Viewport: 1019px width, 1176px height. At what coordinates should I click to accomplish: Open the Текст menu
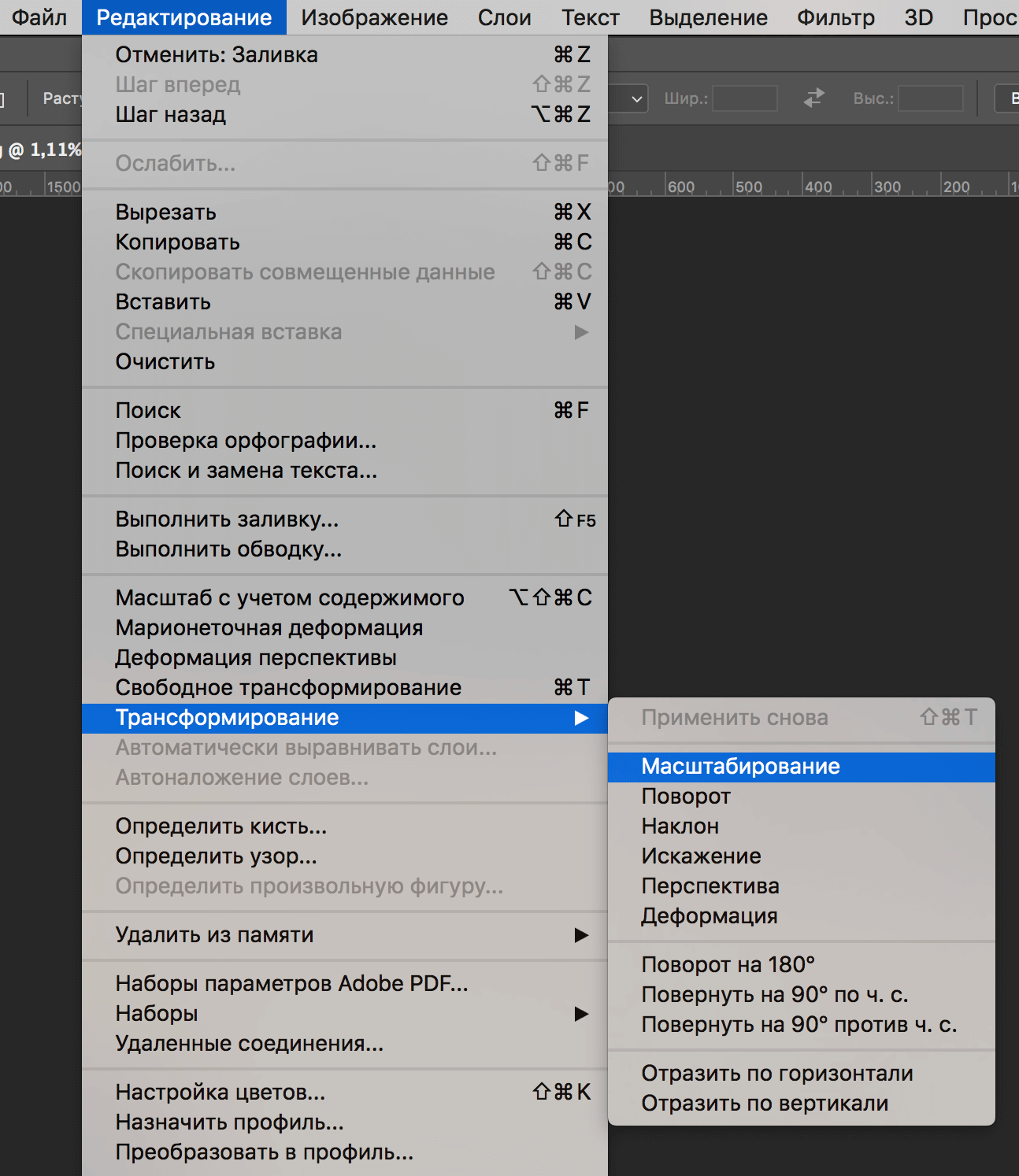590,17
